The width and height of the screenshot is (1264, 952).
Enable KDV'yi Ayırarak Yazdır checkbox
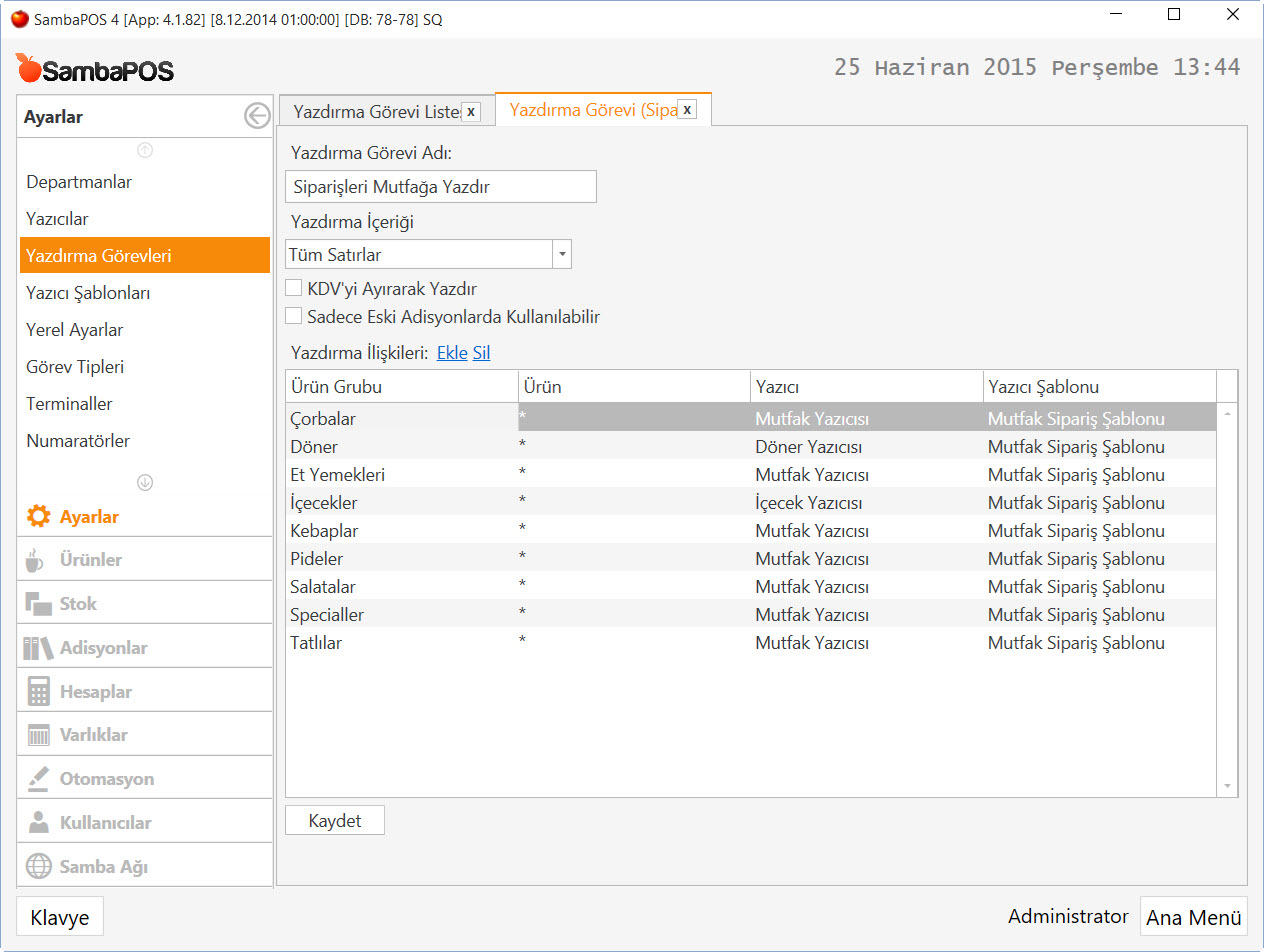[x=294, y=289]
